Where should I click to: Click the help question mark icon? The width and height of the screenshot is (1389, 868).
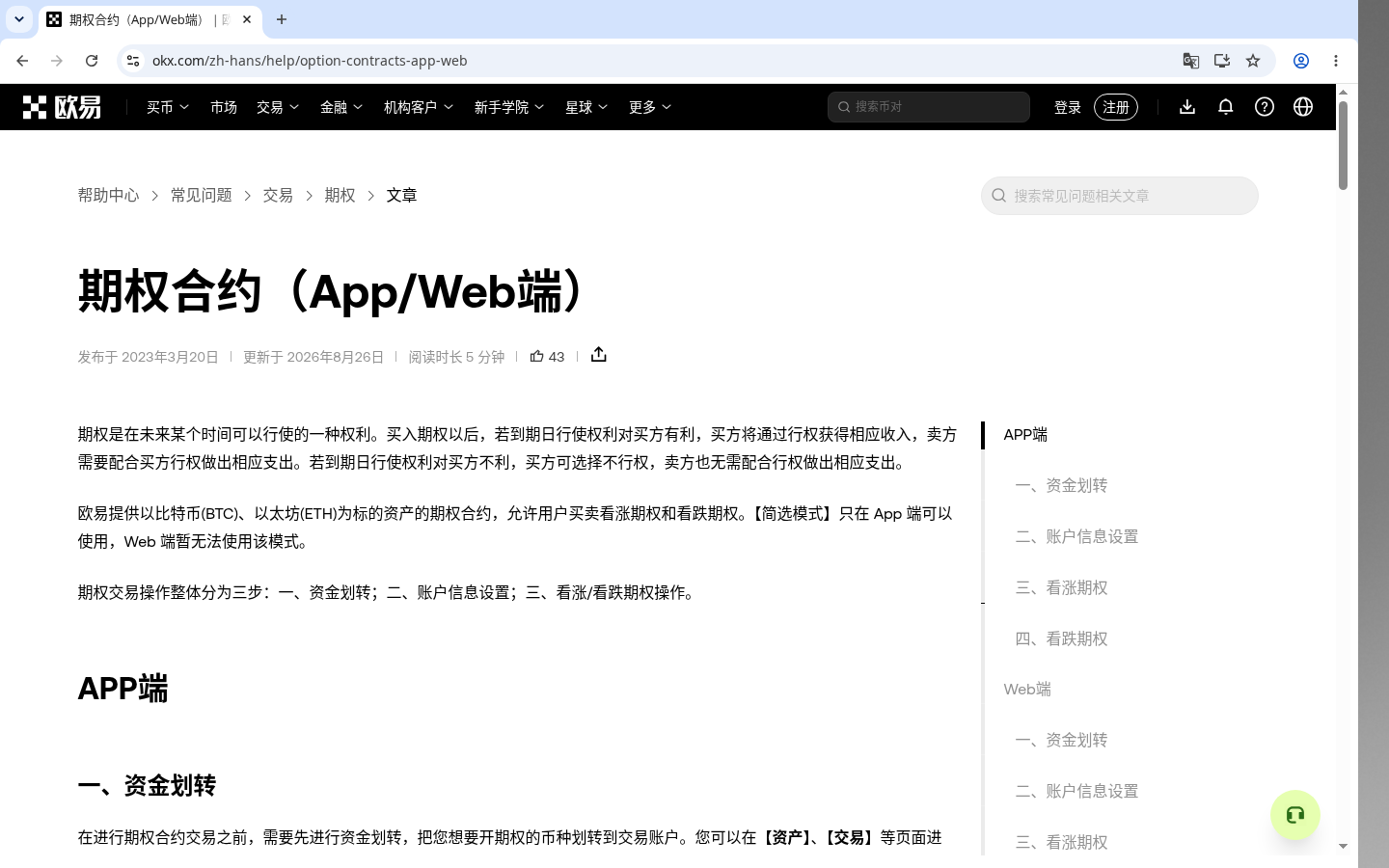click(1265, 107)
